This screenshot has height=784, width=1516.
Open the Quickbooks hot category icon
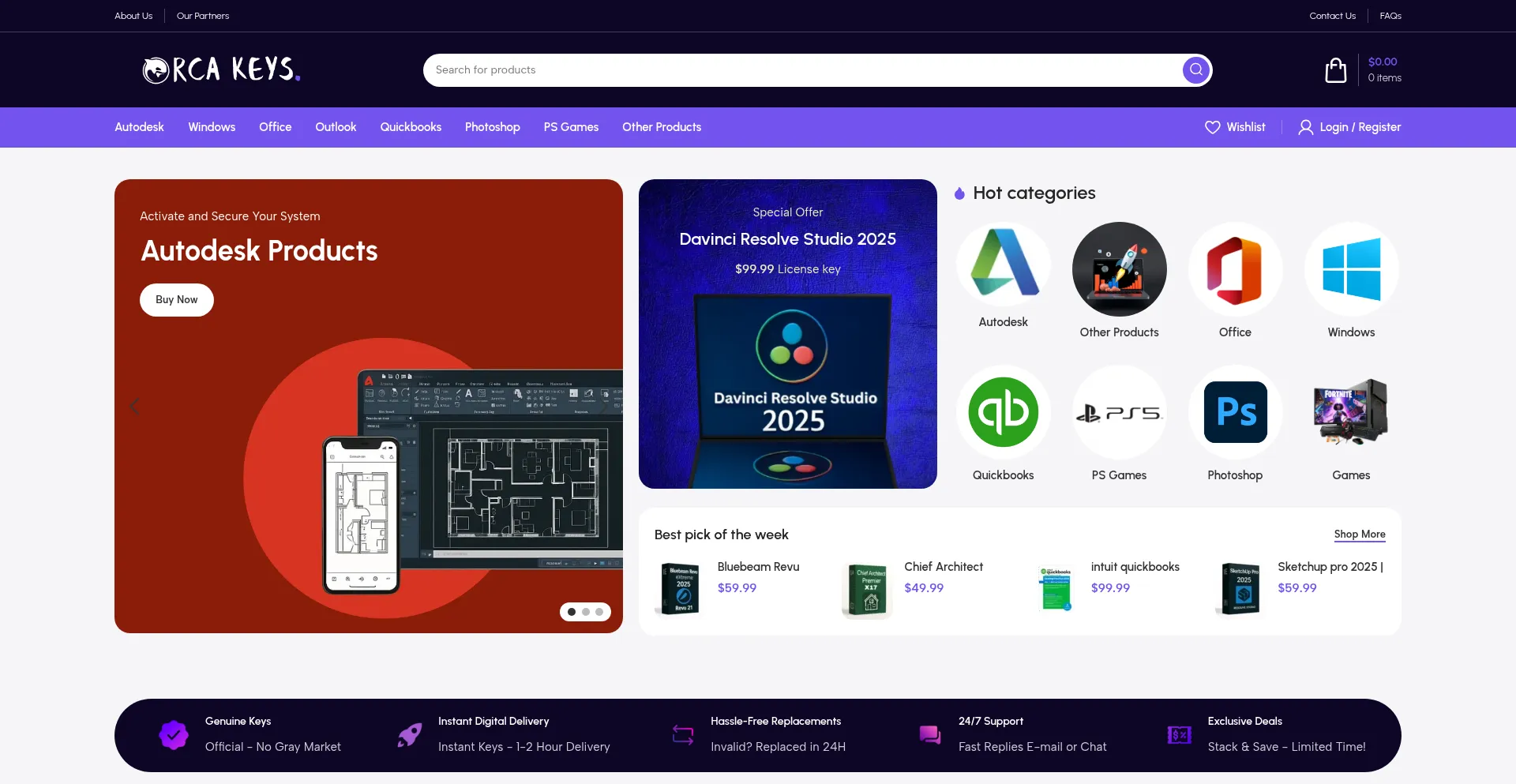pos(1004,412)
